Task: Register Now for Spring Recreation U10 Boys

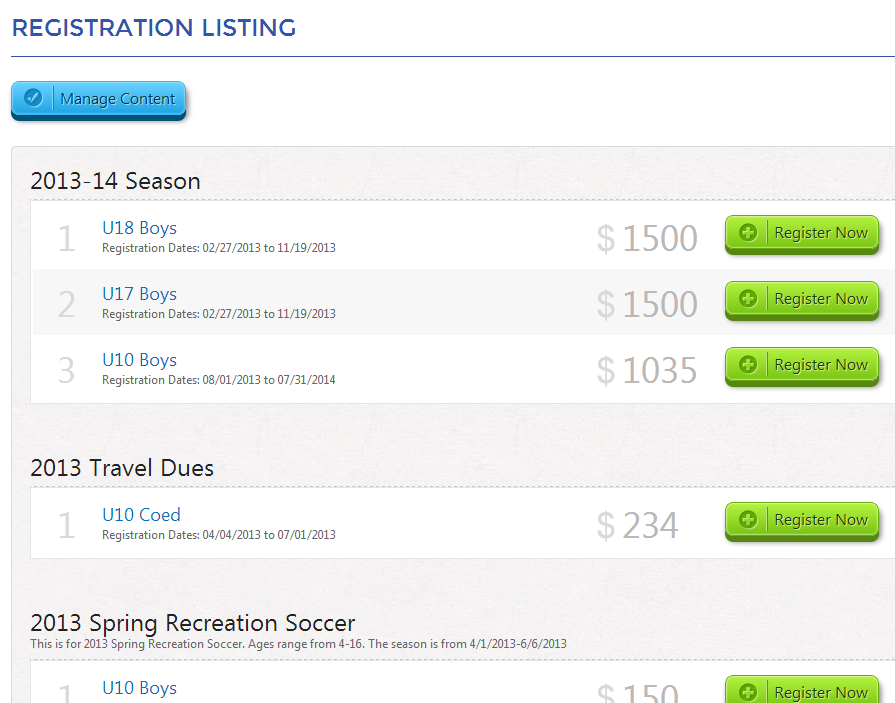Action: [801, 689]
